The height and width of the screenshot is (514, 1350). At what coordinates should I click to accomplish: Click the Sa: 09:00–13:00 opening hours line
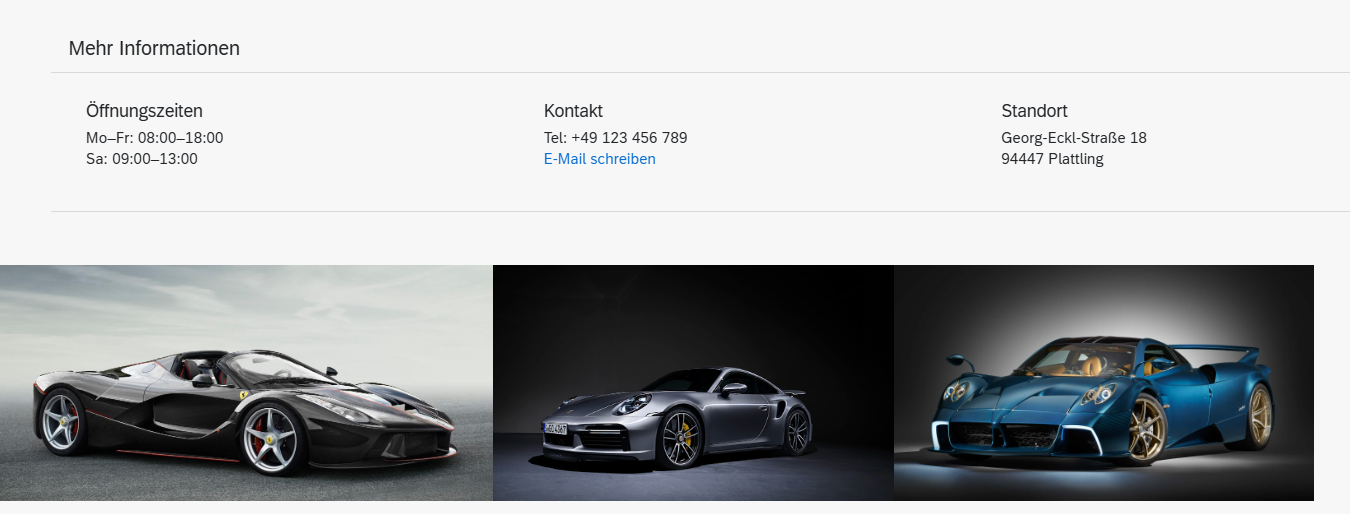point(142,159)
